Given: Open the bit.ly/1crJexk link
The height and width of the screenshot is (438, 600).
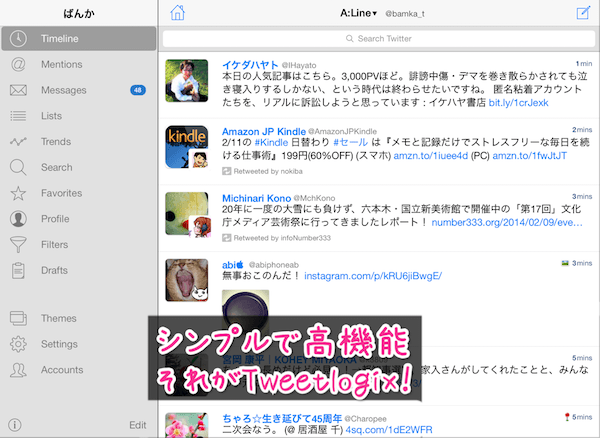Looking at the screenshot, I should [518, 103].
